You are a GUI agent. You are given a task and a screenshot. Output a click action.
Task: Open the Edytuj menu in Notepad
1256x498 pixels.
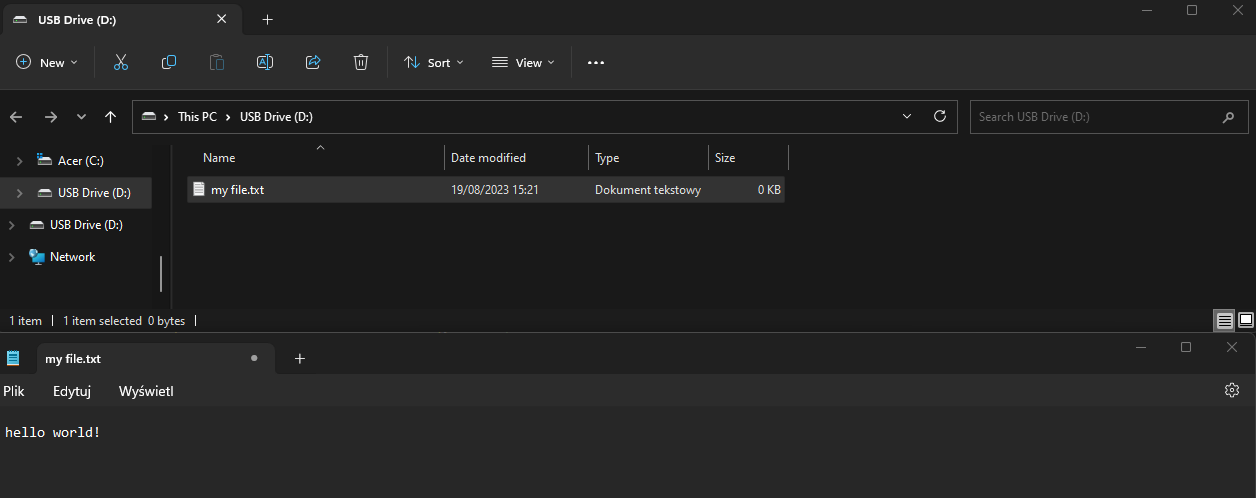[72, 391]
